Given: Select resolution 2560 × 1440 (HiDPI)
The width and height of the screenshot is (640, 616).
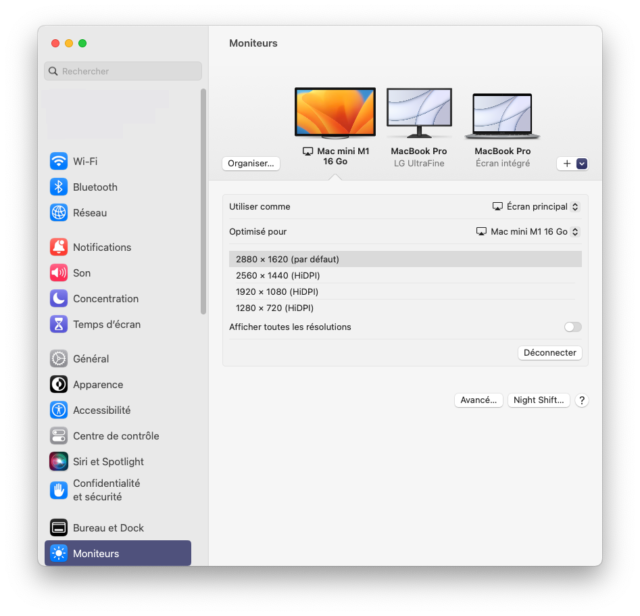Looking at the screenshot, I should tap(405, 276).
